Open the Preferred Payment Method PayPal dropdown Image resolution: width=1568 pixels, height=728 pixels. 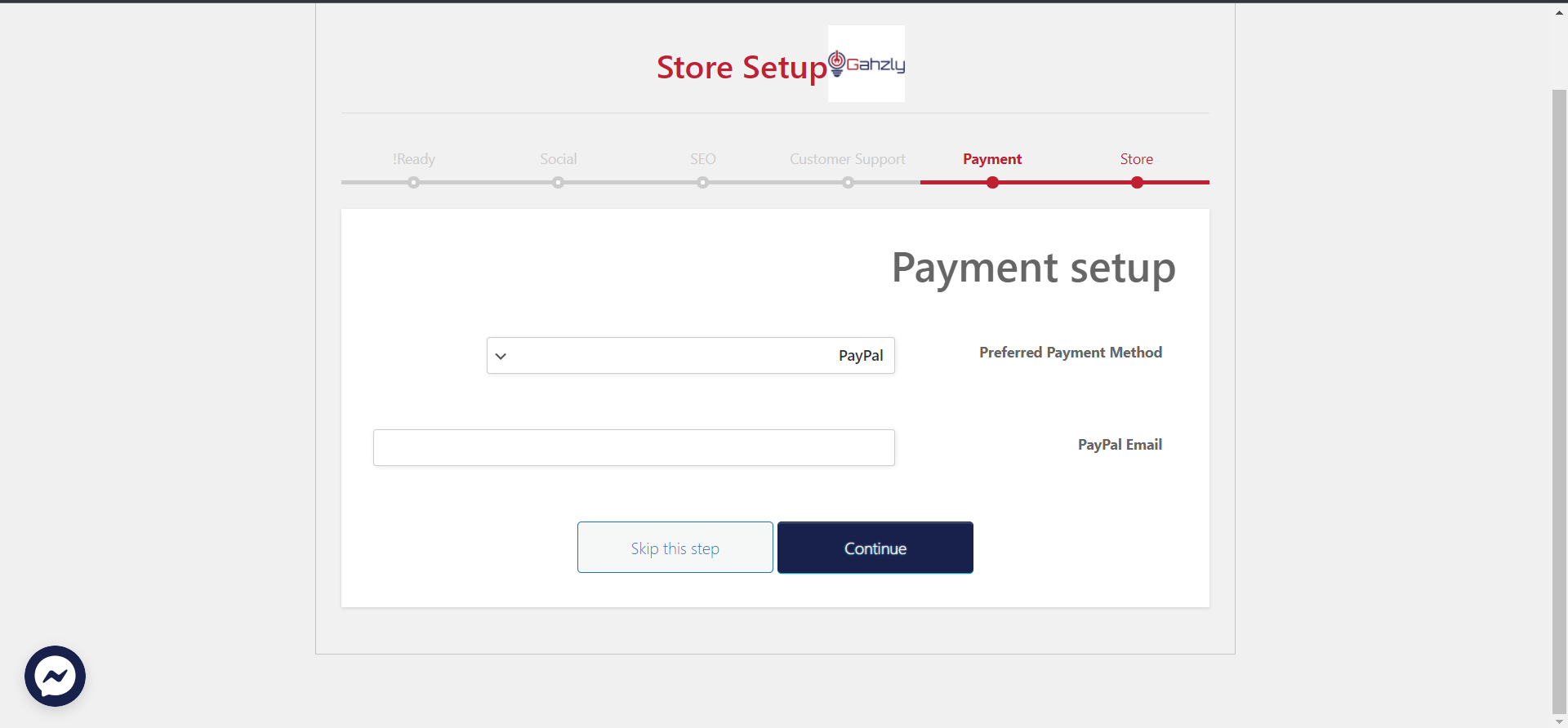click(x=690, y=356)
